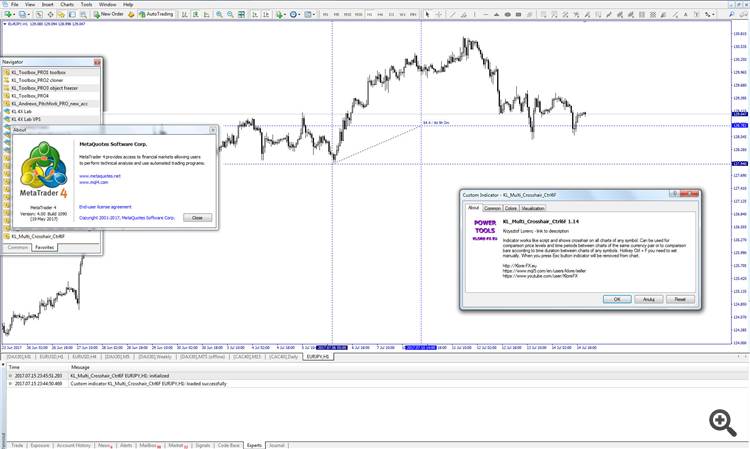Select the vertical line tool
This screenshot has width=750, height=449.
point(474,14)
